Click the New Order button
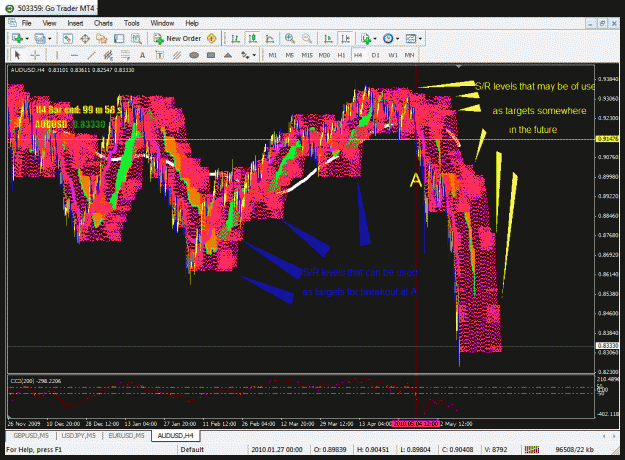The image size is (625, 460). (178, 39)
